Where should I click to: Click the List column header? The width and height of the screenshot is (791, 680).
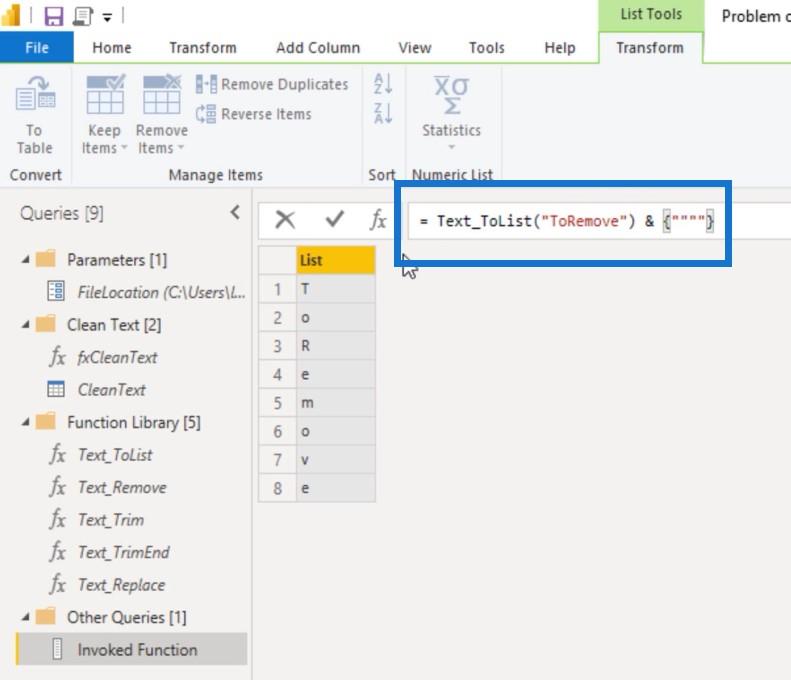point(335,260)
